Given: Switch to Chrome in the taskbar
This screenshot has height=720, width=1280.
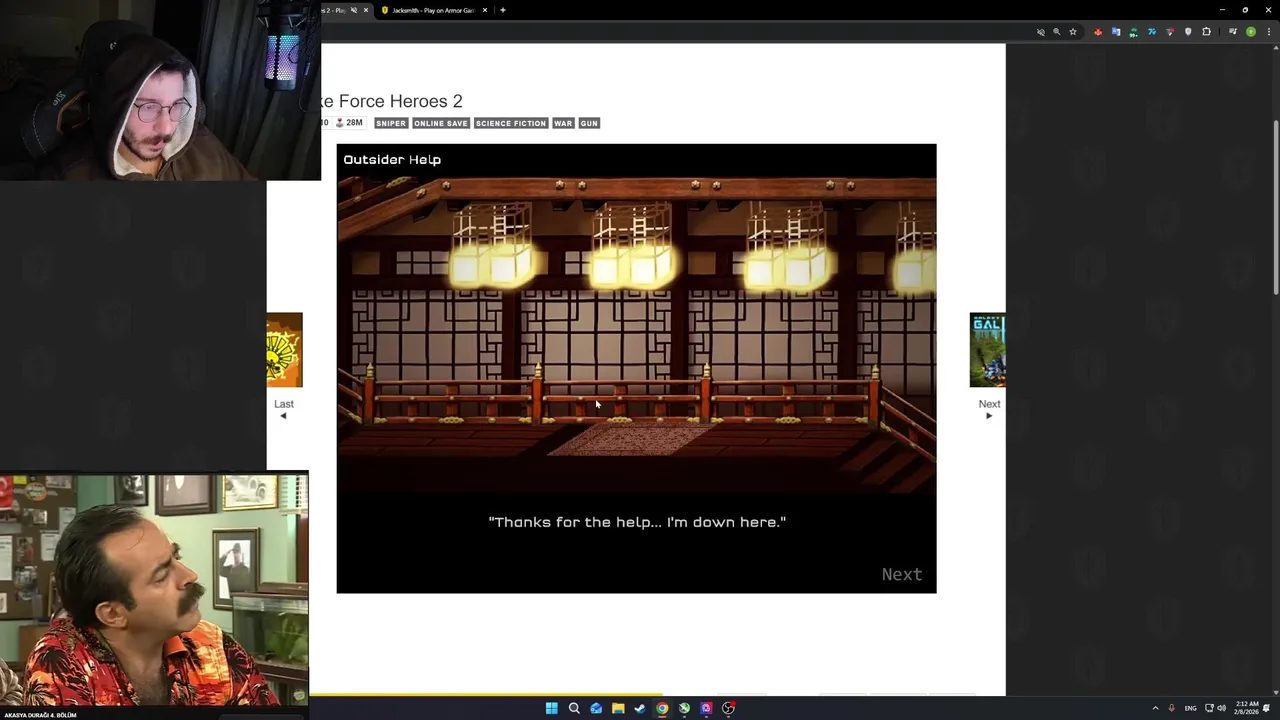Looking at the screenshot, I should [662, 708].
